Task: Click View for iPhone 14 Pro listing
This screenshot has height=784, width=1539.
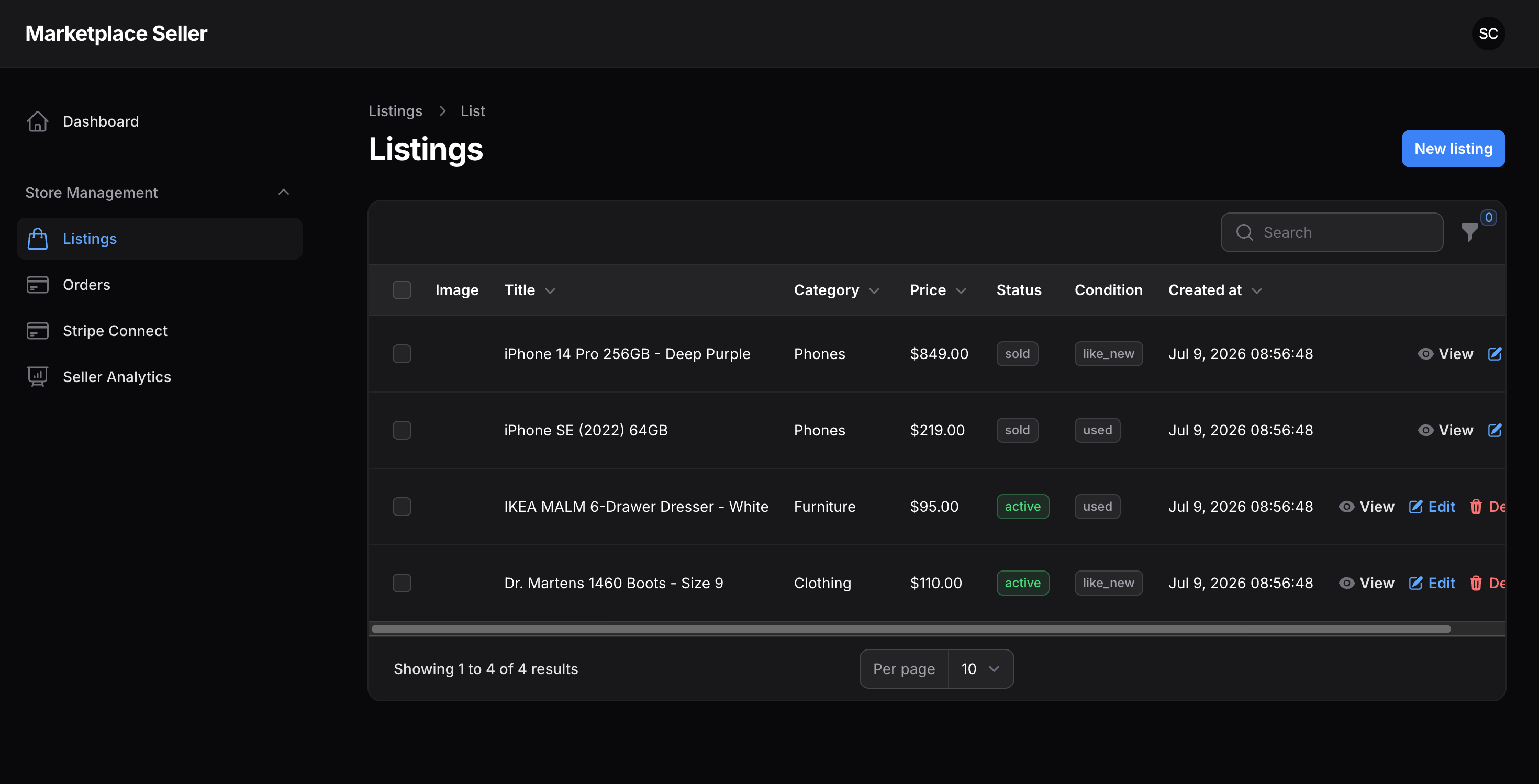Action: (1445, 353)
